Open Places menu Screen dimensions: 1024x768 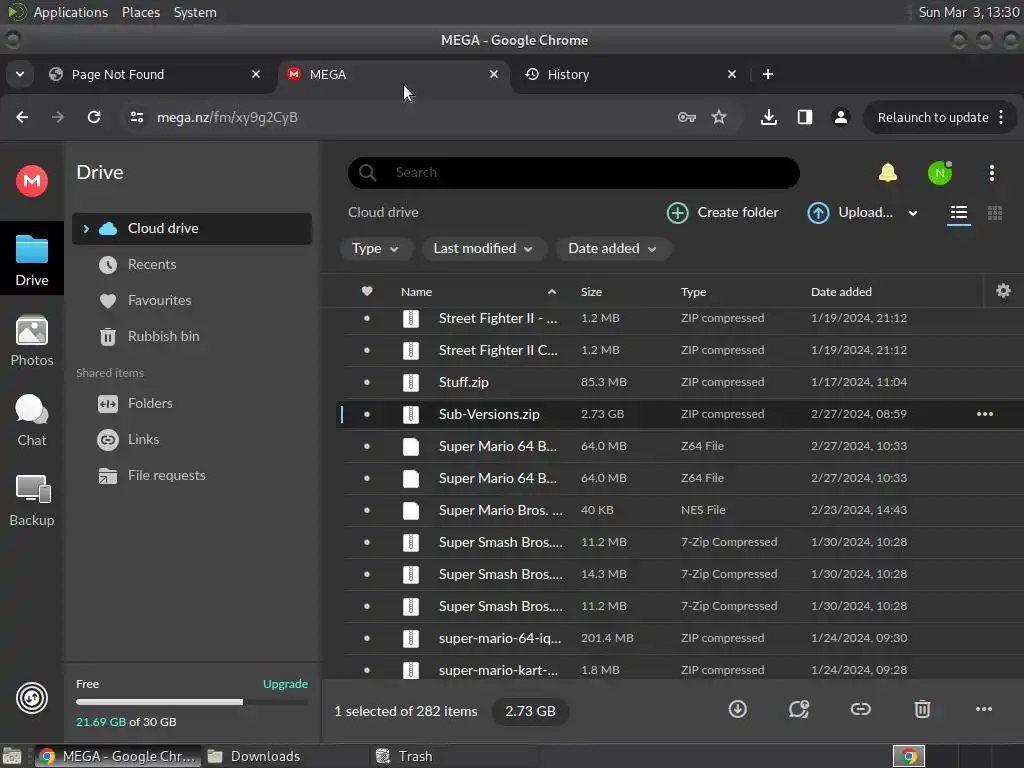[x=140, y=12]
